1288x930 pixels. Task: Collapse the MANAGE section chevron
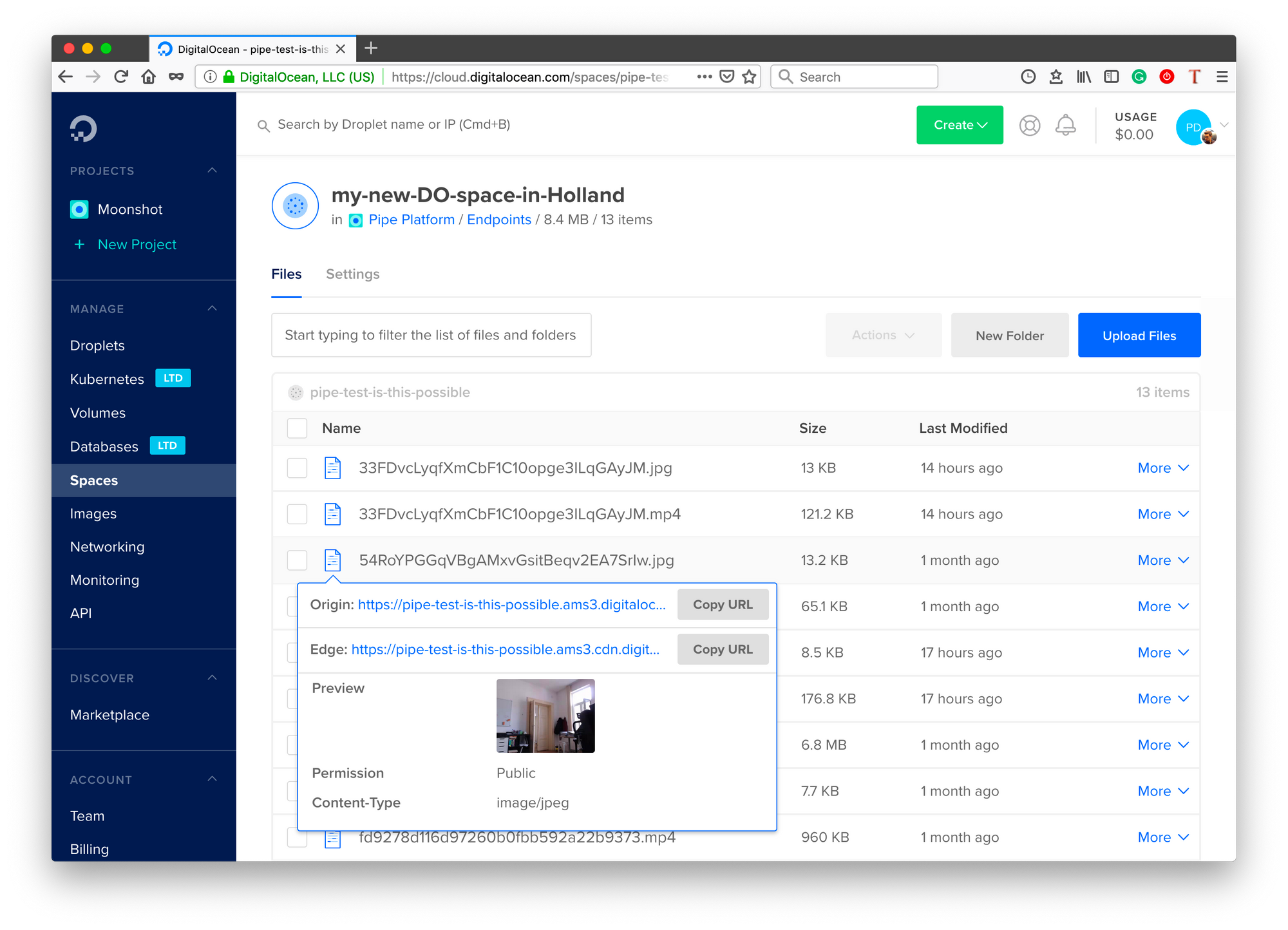212,308
